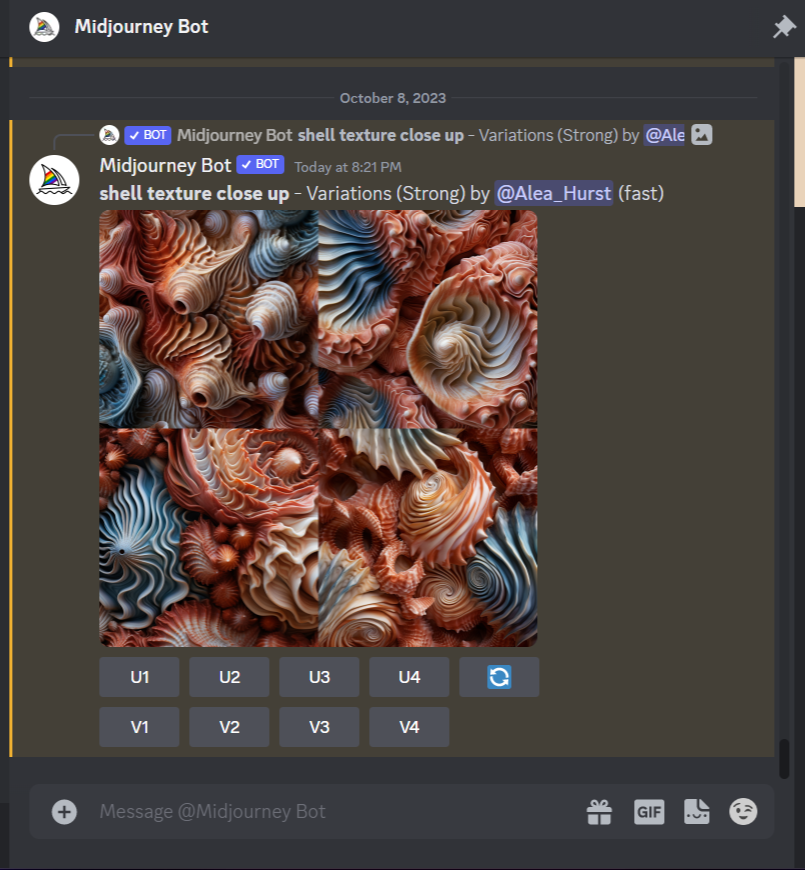The height and width of the screenshot is (870, 805).
Task: Click the BOT badge next to the message username
Action: pos(260,164)
